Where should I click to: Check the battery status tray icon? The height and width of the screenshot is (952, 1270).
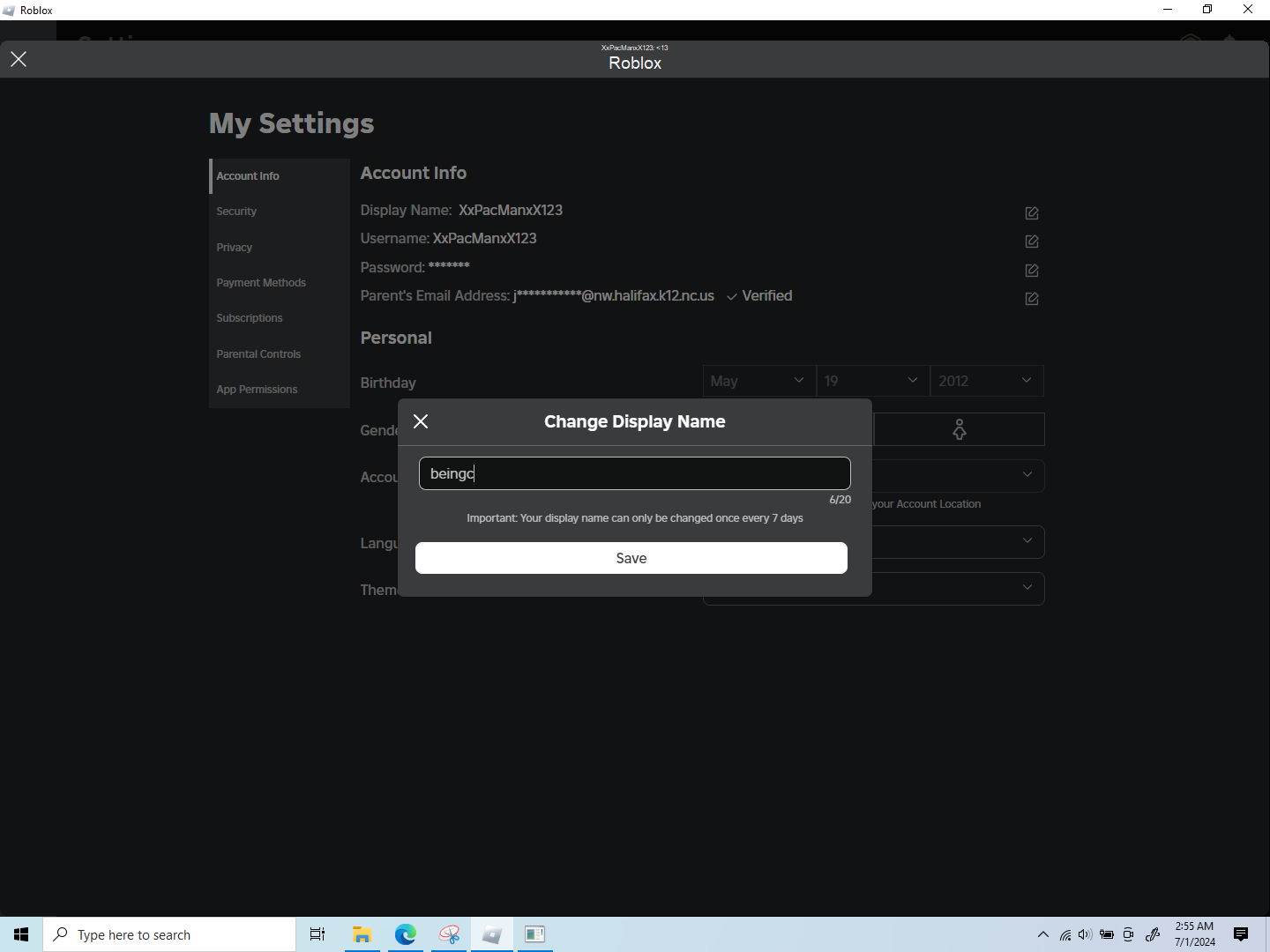click(1107, 934)
